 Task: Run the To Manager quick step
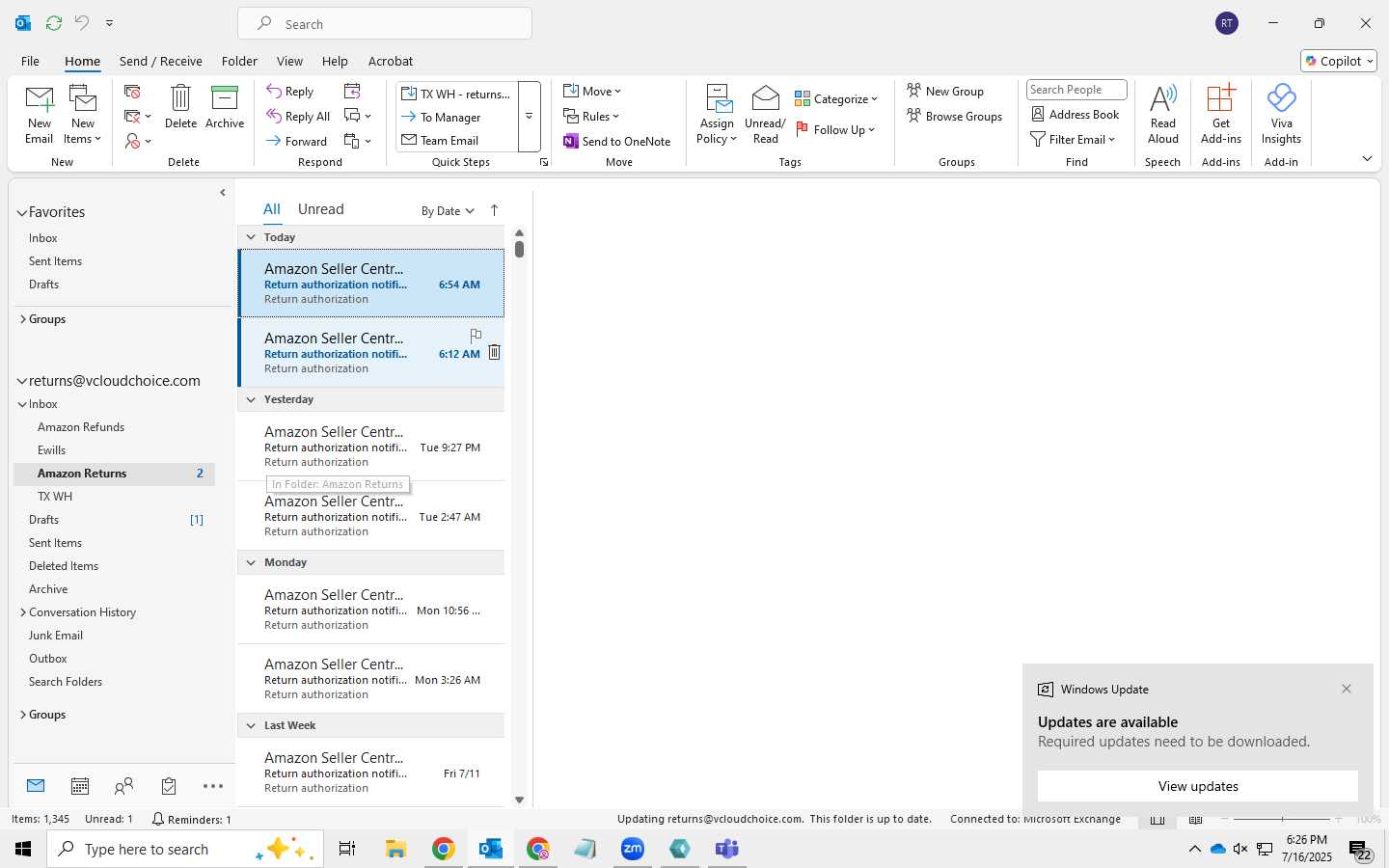point(456,118)
